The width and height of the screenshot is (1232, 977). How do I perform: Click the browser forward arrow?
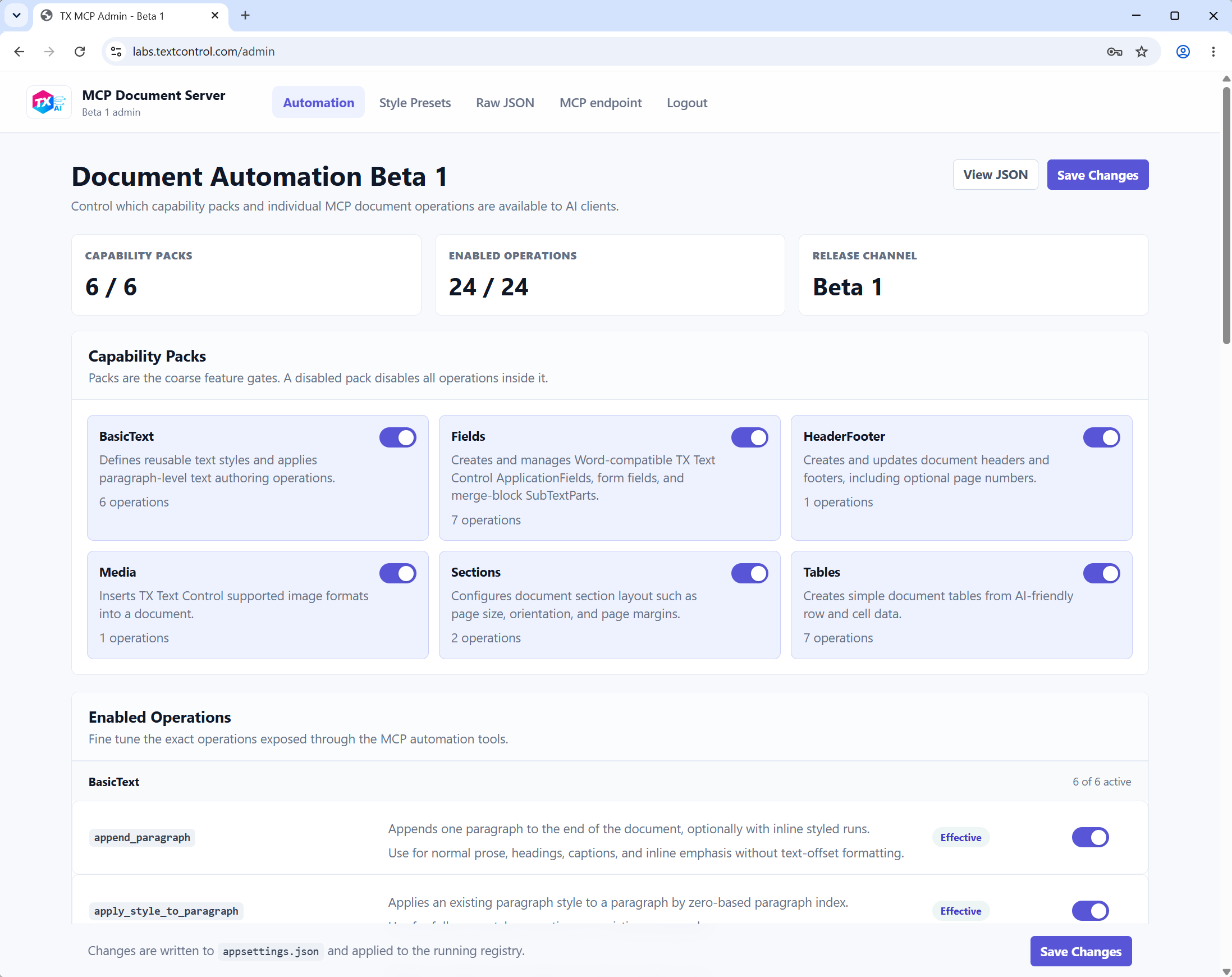50,52
